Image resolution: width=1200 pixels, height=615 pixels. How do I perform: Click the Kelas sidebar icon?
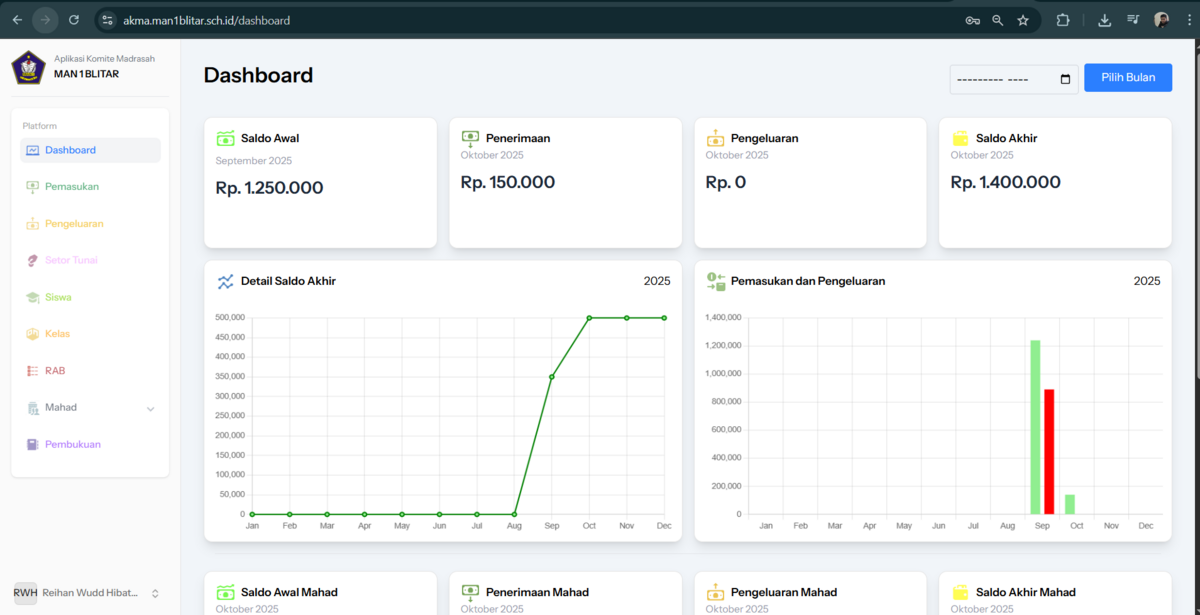pos(32,334)
